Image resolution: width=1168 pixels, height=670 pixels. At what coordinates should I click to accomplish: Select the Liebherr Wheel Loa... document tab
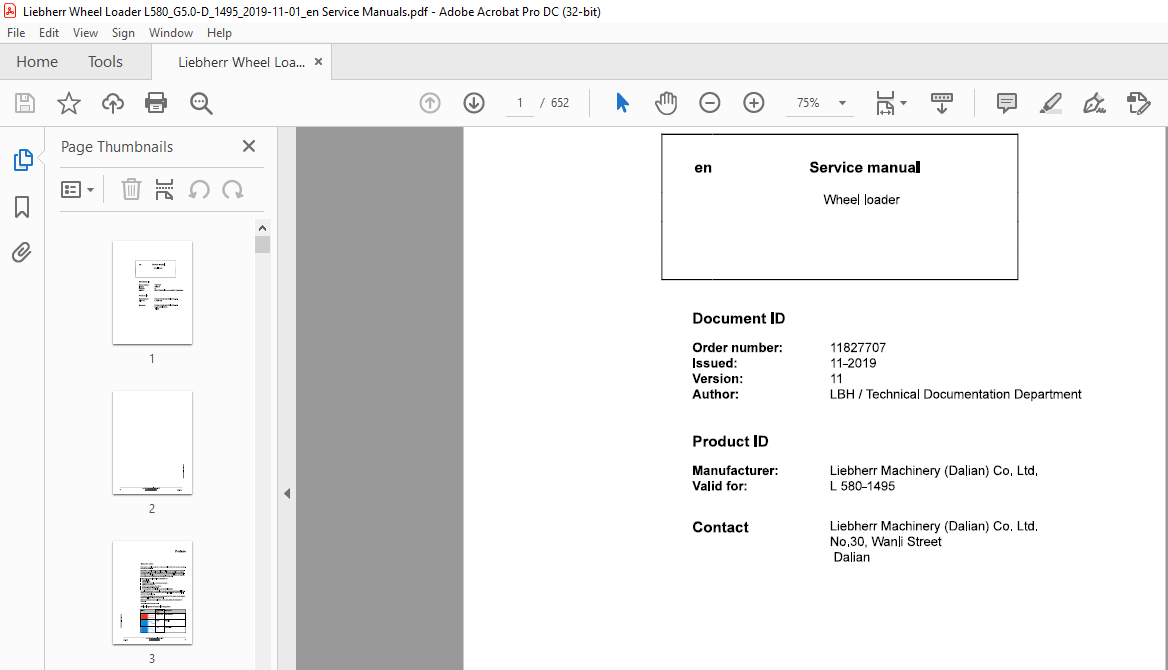click(241, 62)
